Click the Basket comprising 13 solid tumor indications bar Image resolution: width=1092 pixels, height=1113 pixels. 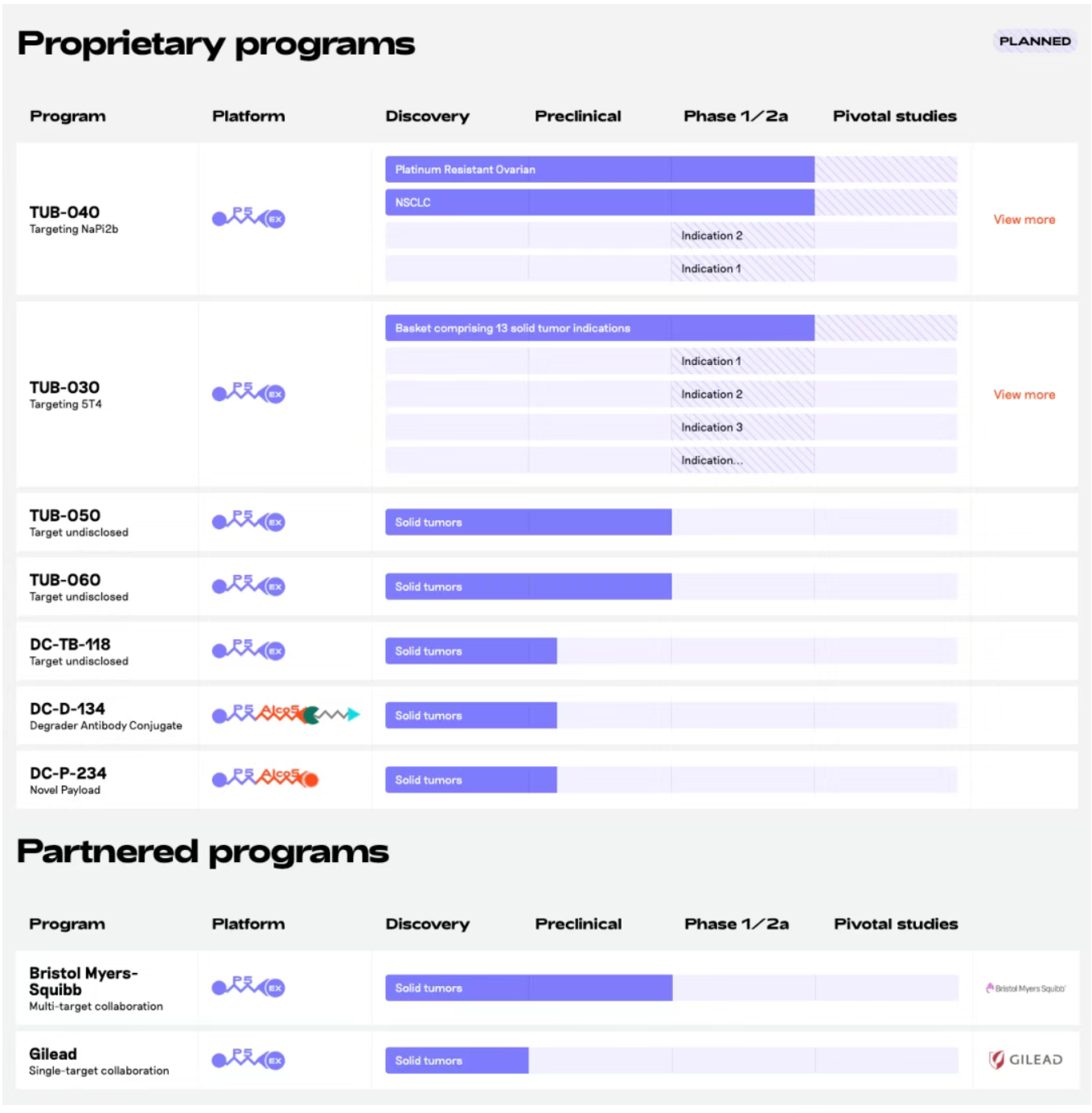[599, 328]
